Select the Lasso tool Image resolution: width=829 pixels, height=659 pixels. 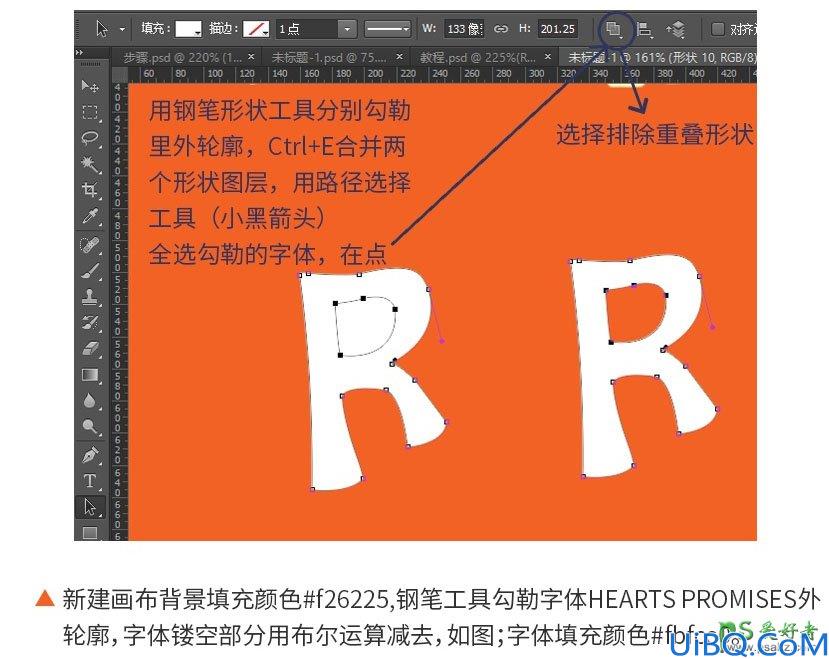[90, 139]
